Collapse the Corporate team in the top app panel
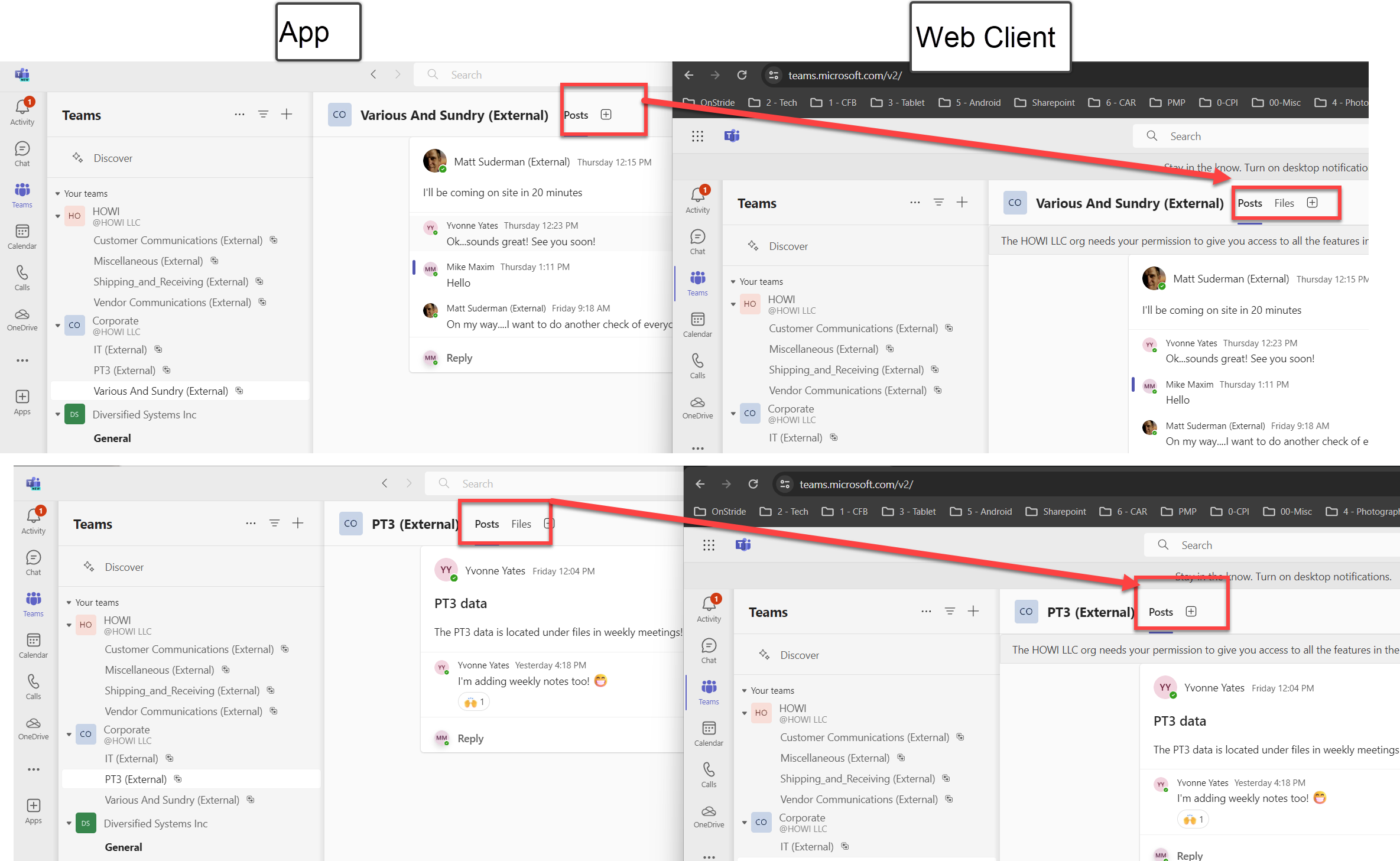Screen dimensions: 1400x861 click(x=58, y=326)
